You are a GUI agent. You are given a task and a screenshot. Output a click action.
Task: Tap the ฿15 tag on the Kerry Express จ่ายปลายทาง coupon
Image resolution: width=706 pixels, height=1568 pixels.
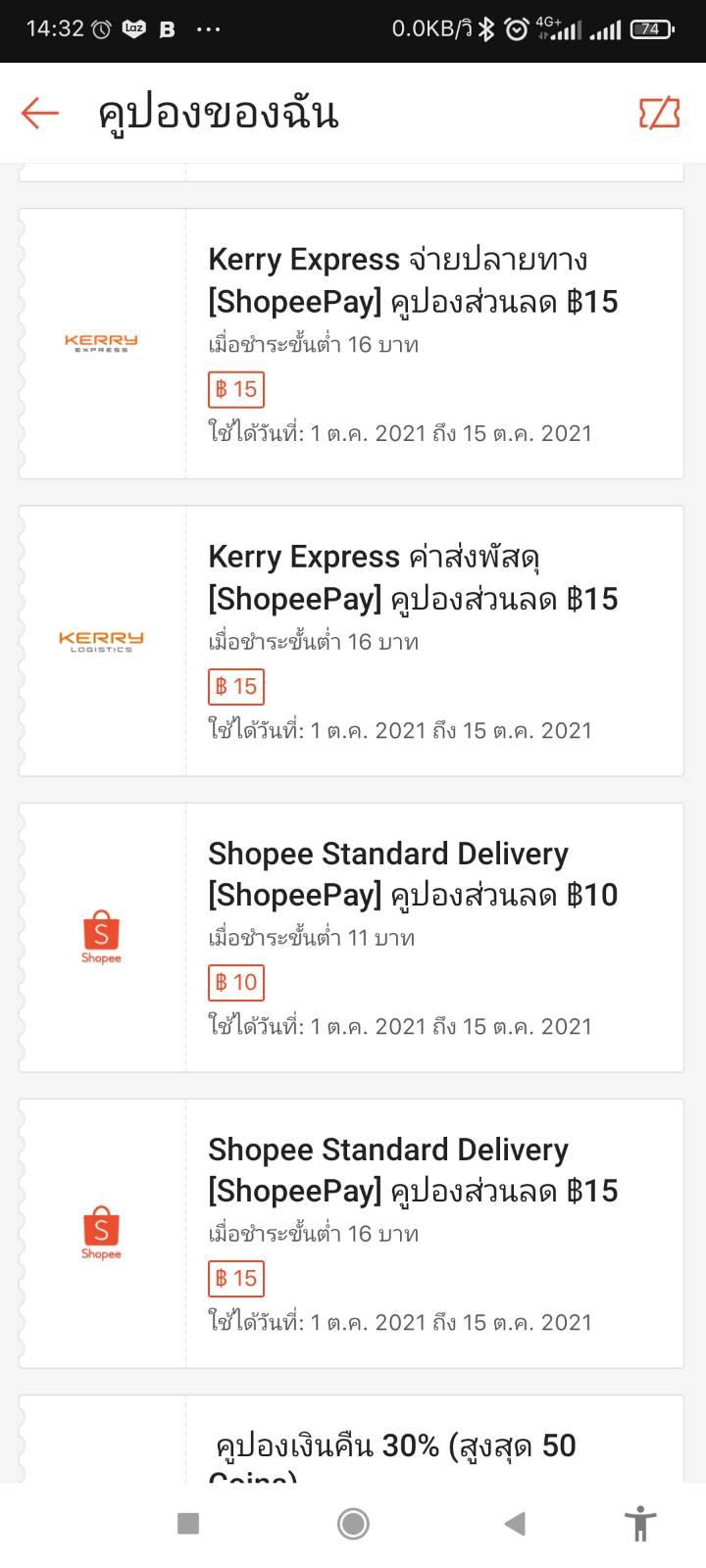236,389
